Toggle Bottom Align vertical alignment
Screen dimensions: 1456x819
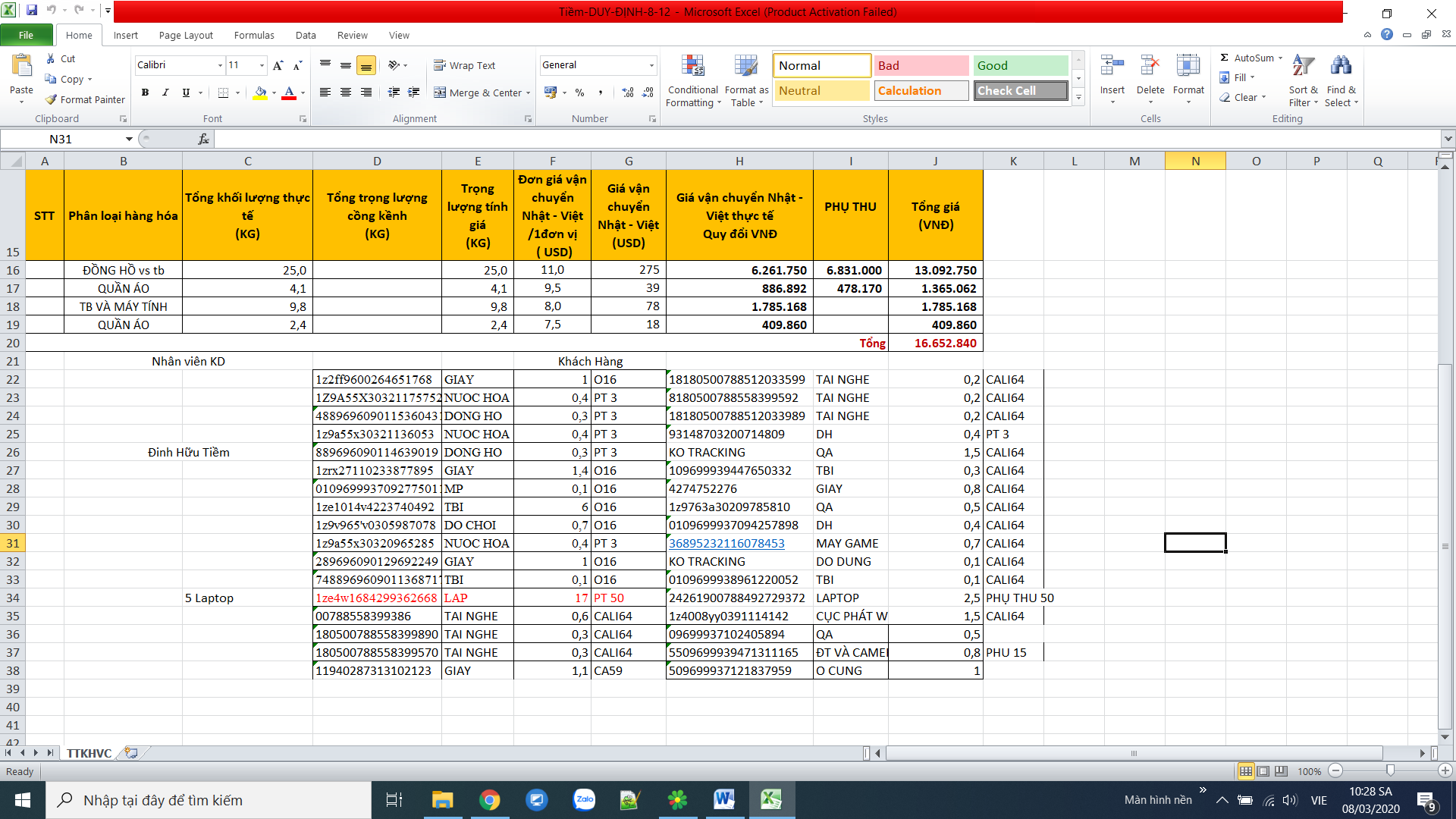pyautogui.click(x=366, y=65)
